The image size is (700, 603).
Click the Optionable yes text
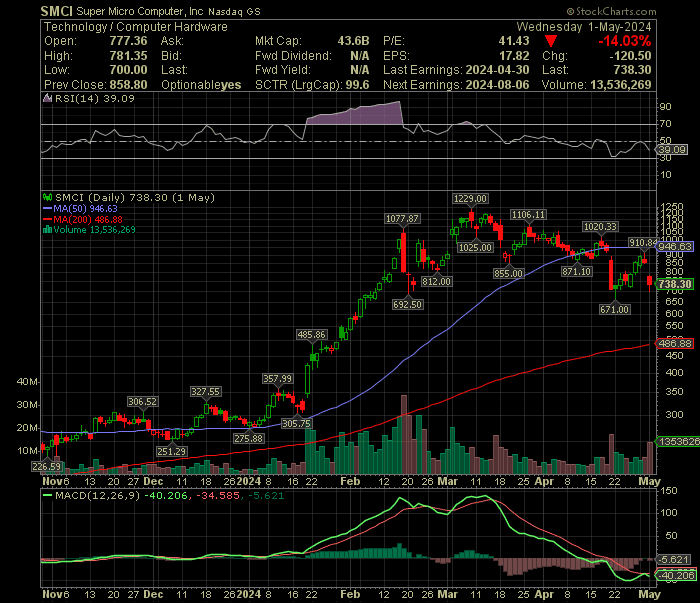coord(201,85)
